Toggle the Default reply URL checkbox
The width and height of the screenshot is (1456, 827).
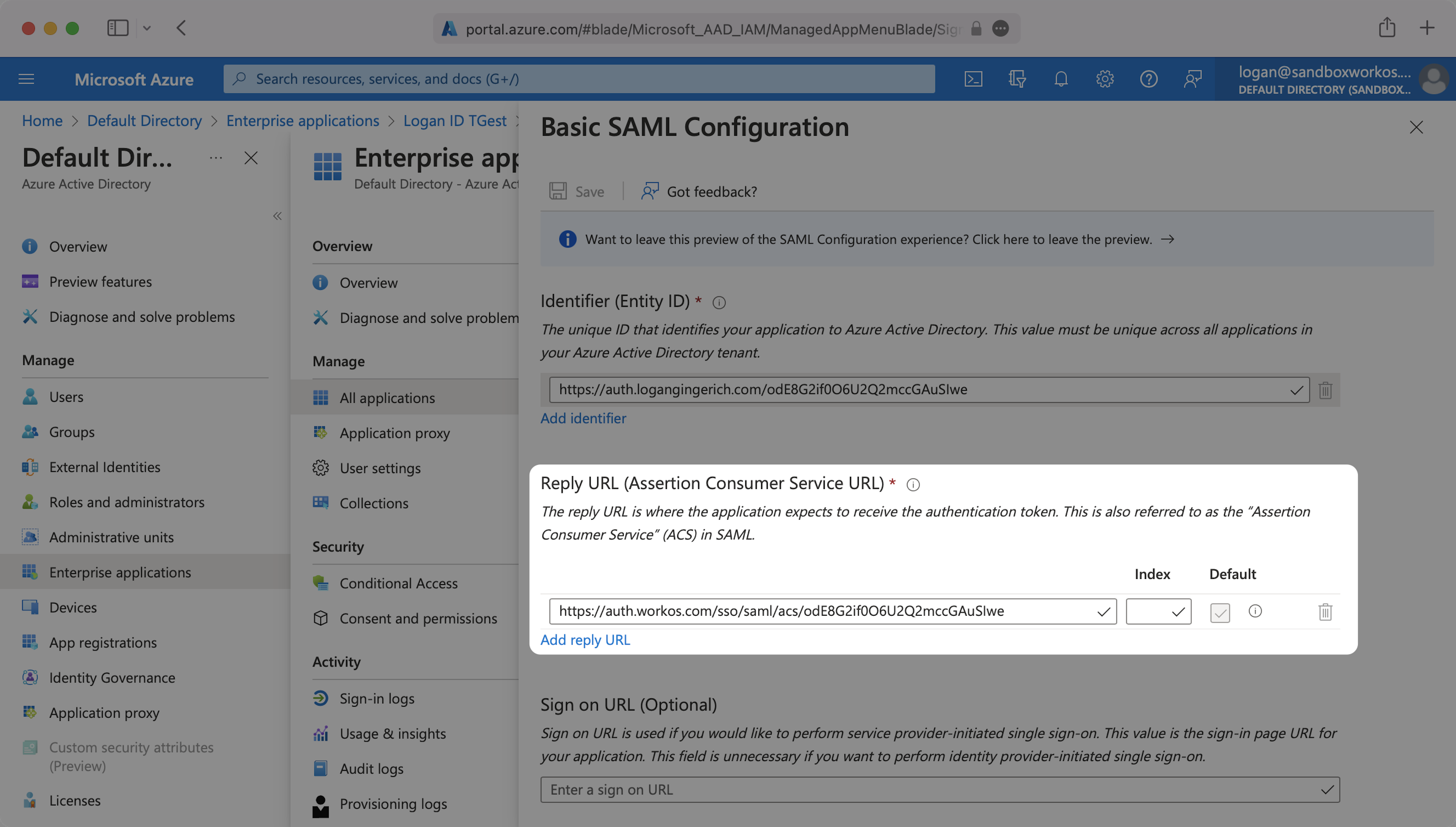1220,612
